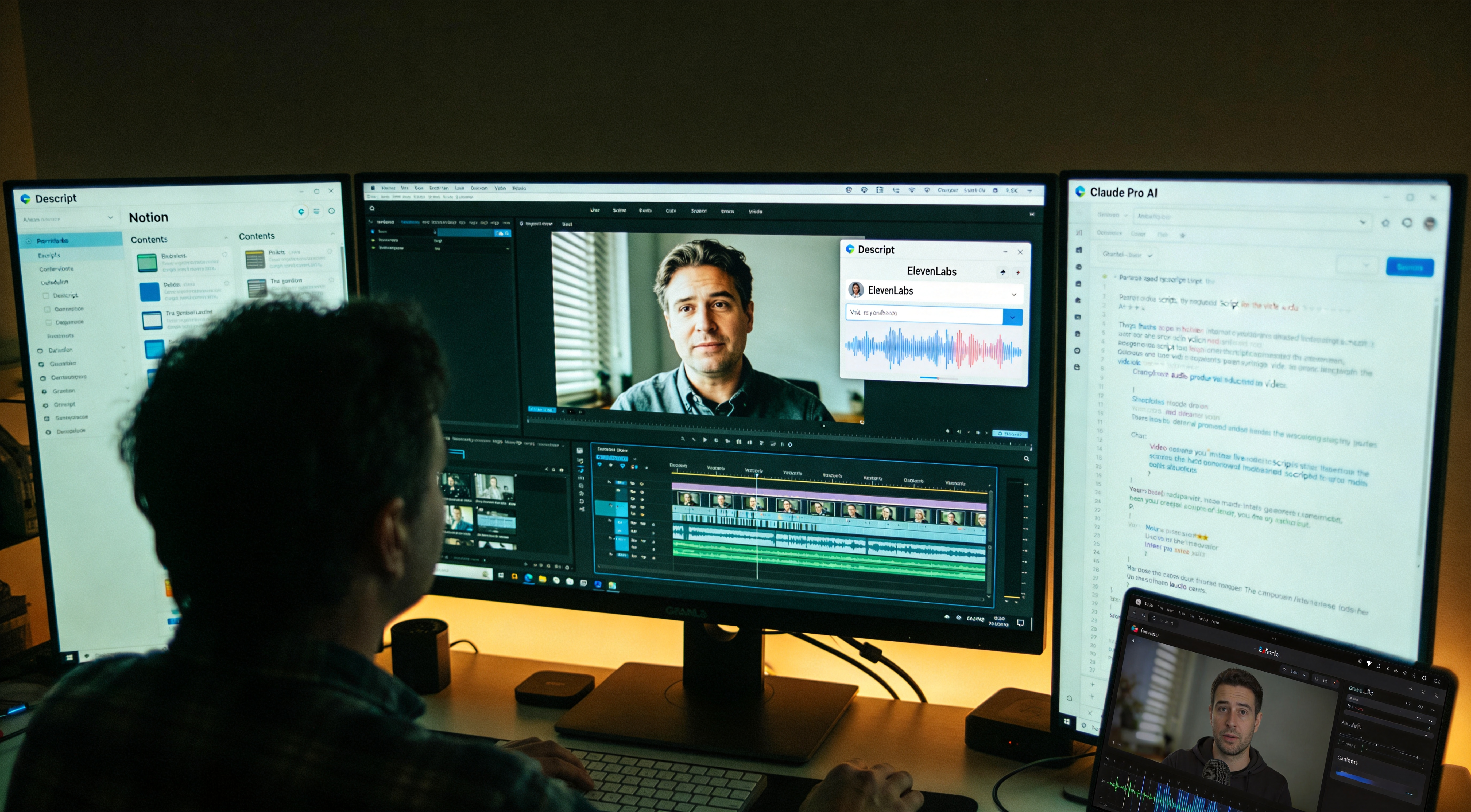Click the taskbar search box on the center monitor
This screenshot has height=812, width=1471.
coord(463,572)
